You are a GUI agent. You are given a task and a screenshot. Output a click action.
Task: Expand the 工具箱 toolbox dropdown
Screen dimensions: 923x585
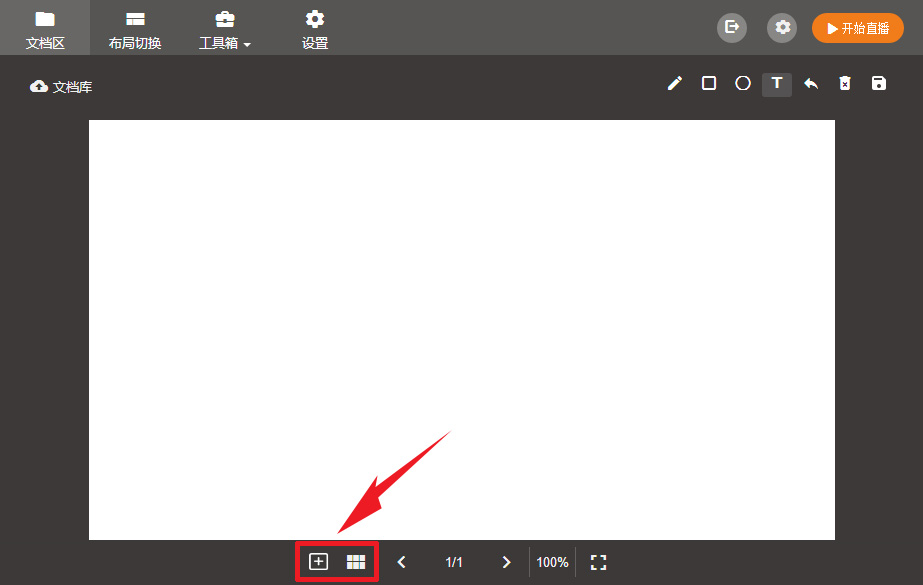click(x=225, y=28)
